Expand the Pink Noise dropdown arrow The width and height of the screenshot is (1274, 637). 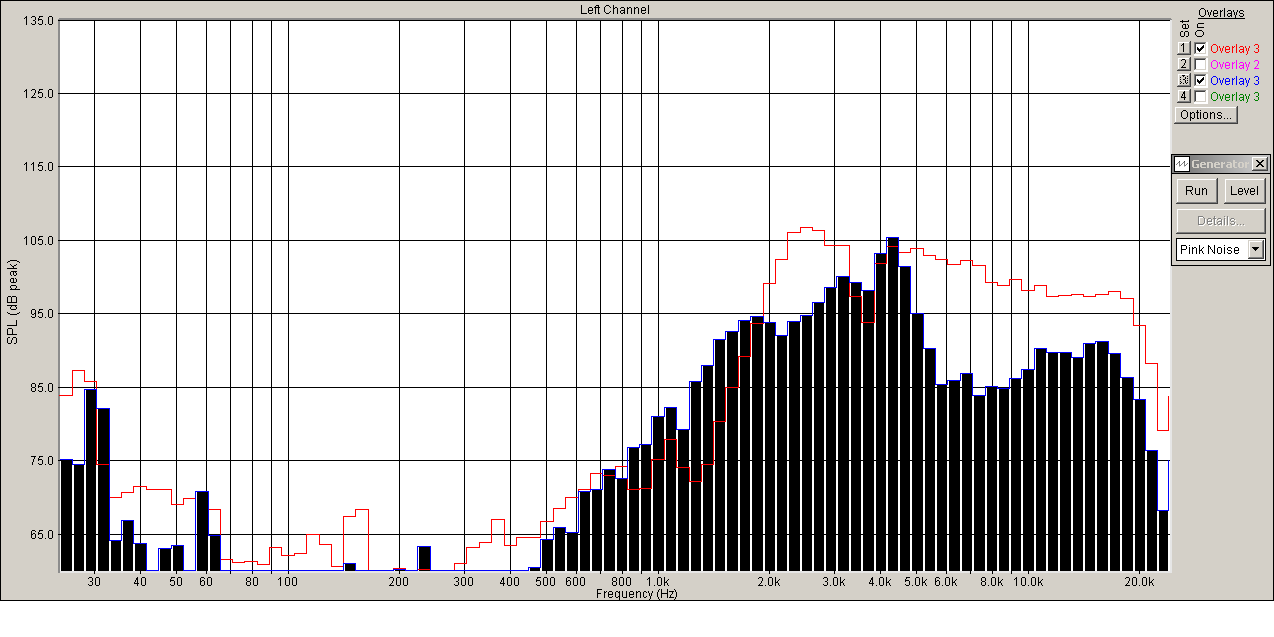point(1256,249)
